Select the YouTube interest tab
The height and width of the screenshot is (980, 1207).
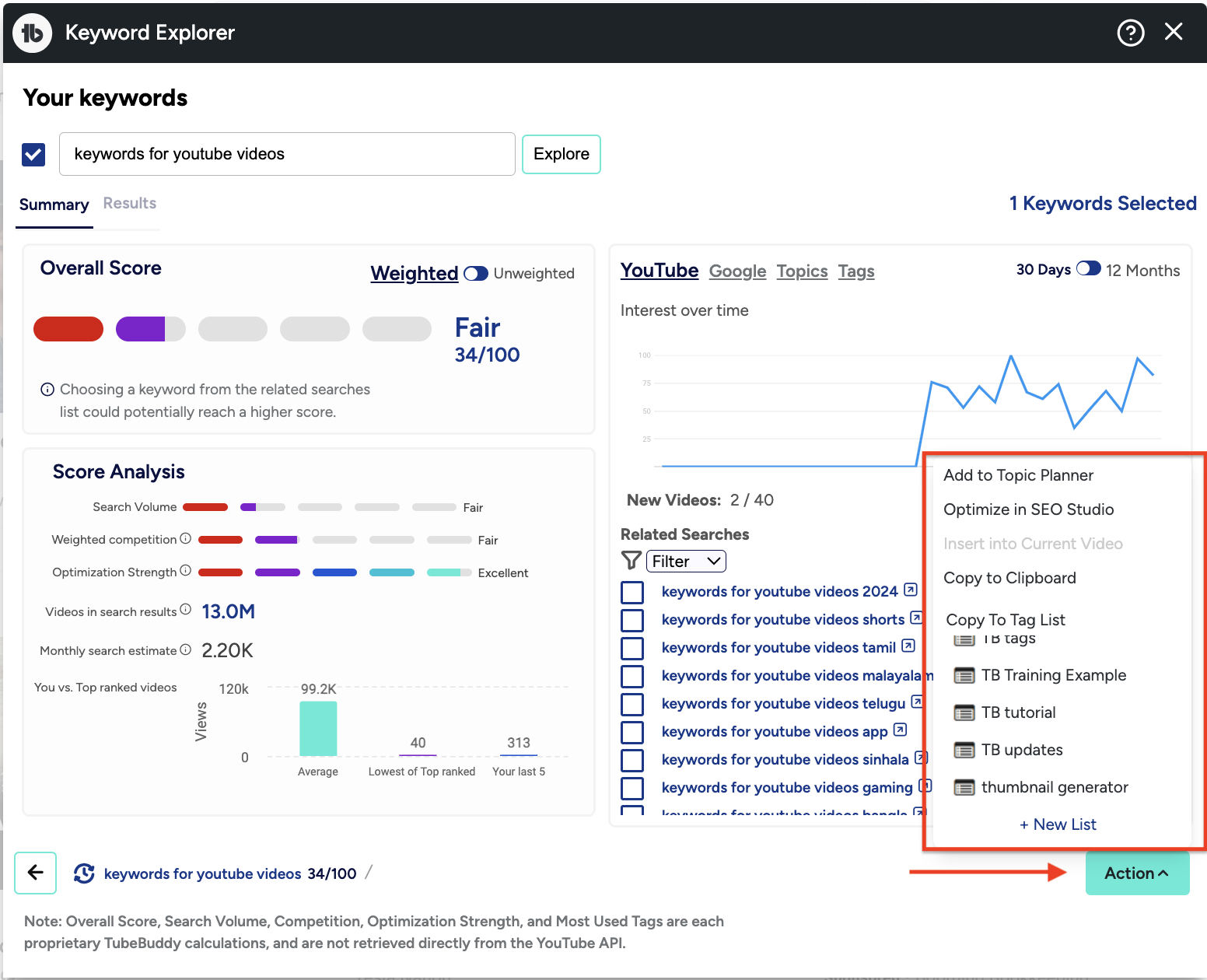click(x=659, y=271)
